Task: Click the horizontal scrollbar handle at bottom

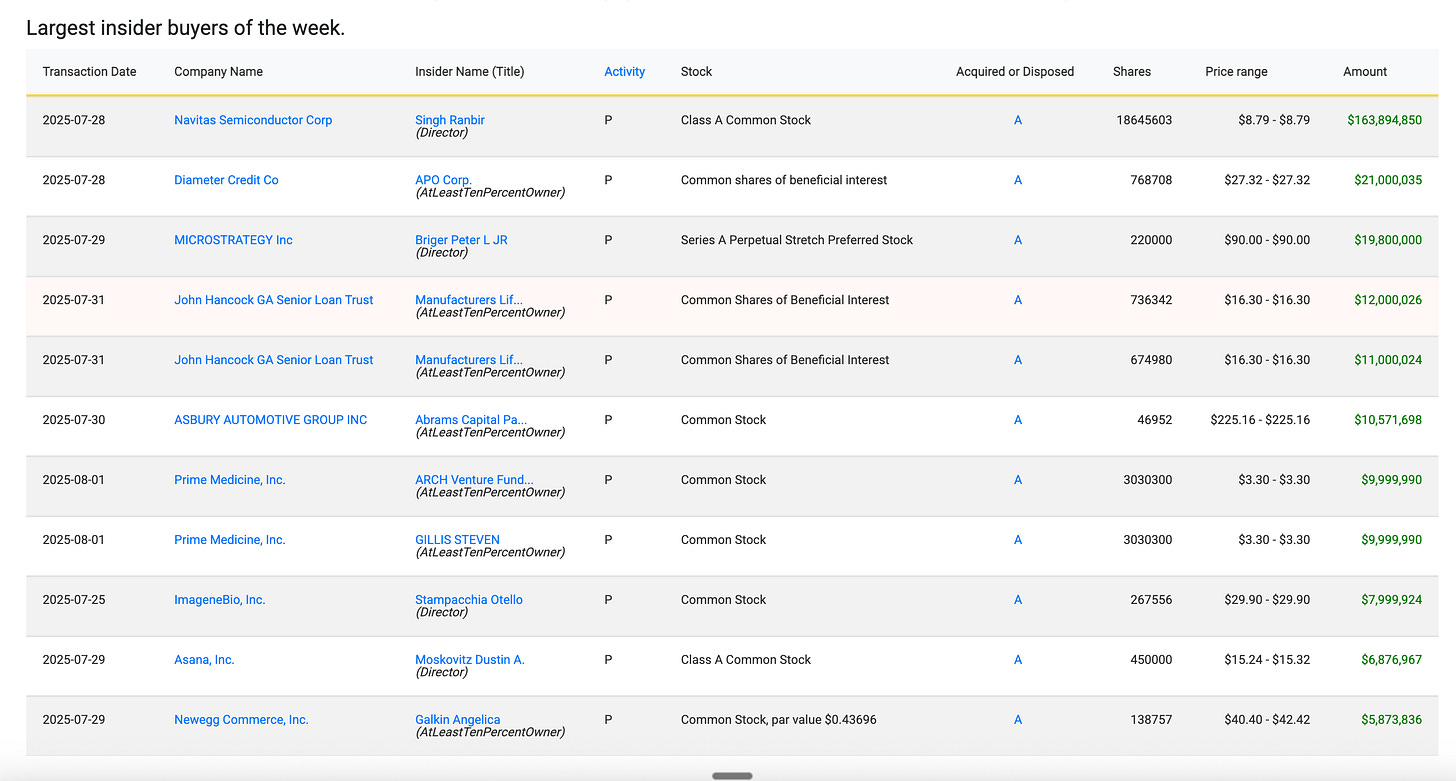Action: (732, 775)
